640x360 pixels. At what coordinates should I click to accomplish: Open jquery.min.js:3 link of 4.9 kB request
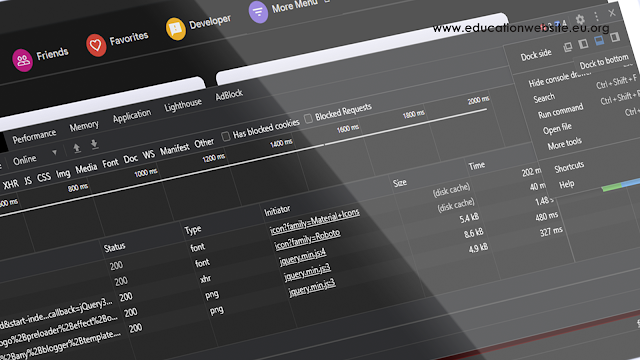pyautogui.click(x=312, y=287)
